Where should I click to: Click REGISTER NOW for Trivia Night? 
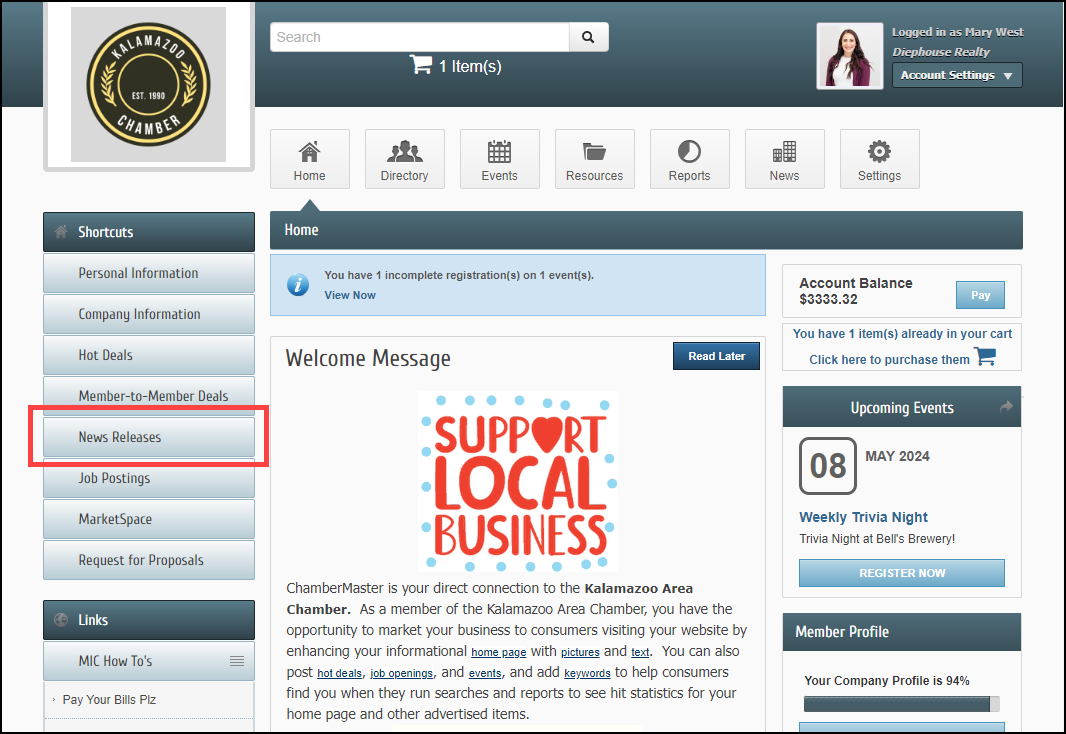point(902,573)
